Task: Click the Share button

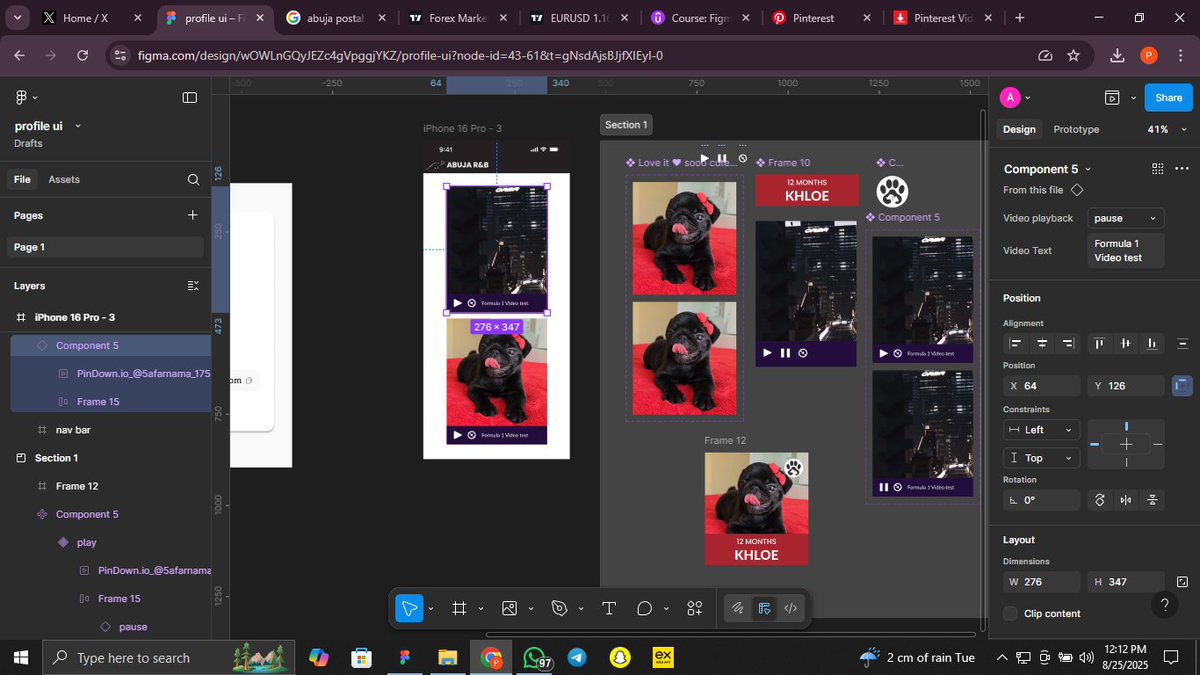Action: click(x=1168, y=97)
